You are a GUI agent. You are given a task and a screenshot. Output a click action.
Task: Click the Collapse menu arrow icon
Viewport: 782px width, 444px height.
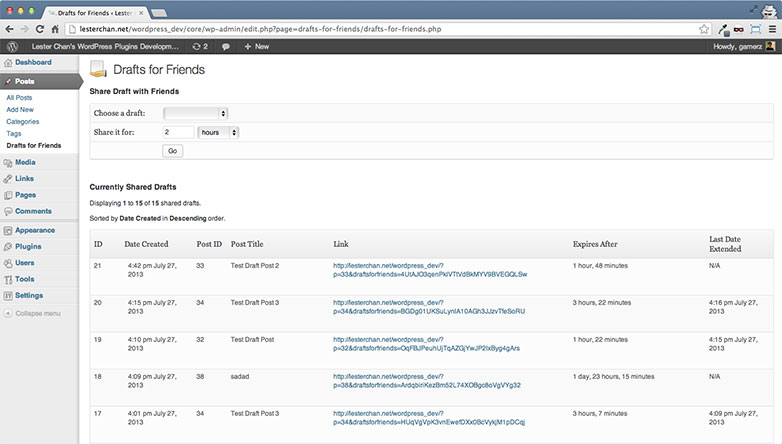(8, 313)
